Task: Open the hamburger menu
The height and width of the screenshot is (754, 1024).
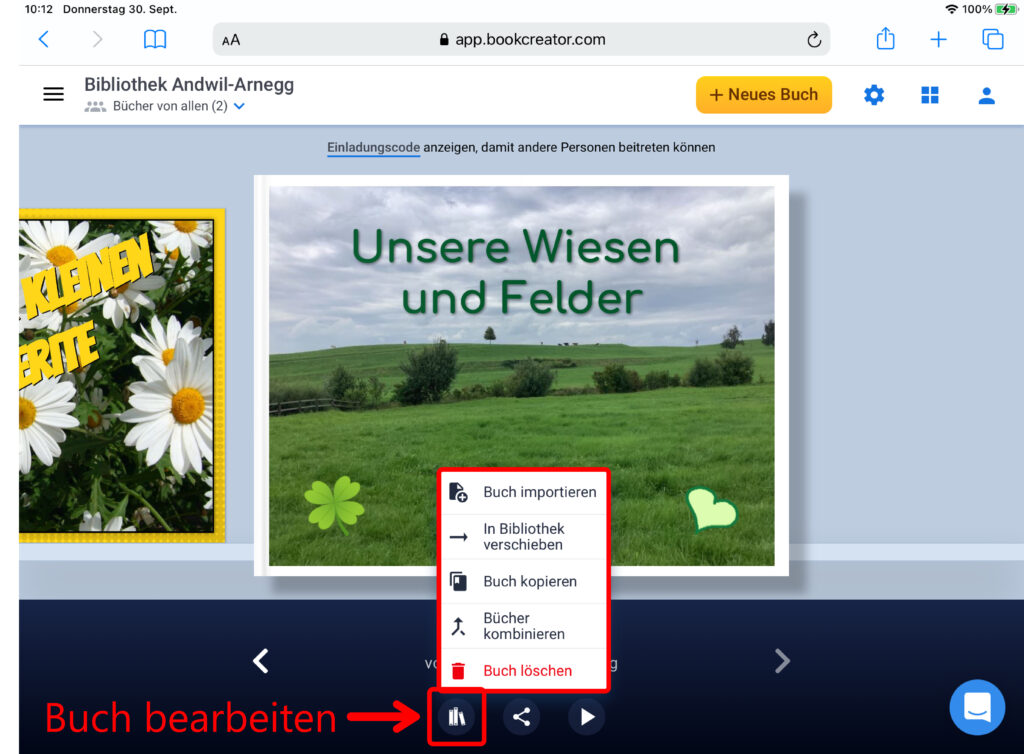Action: point(53,94)
